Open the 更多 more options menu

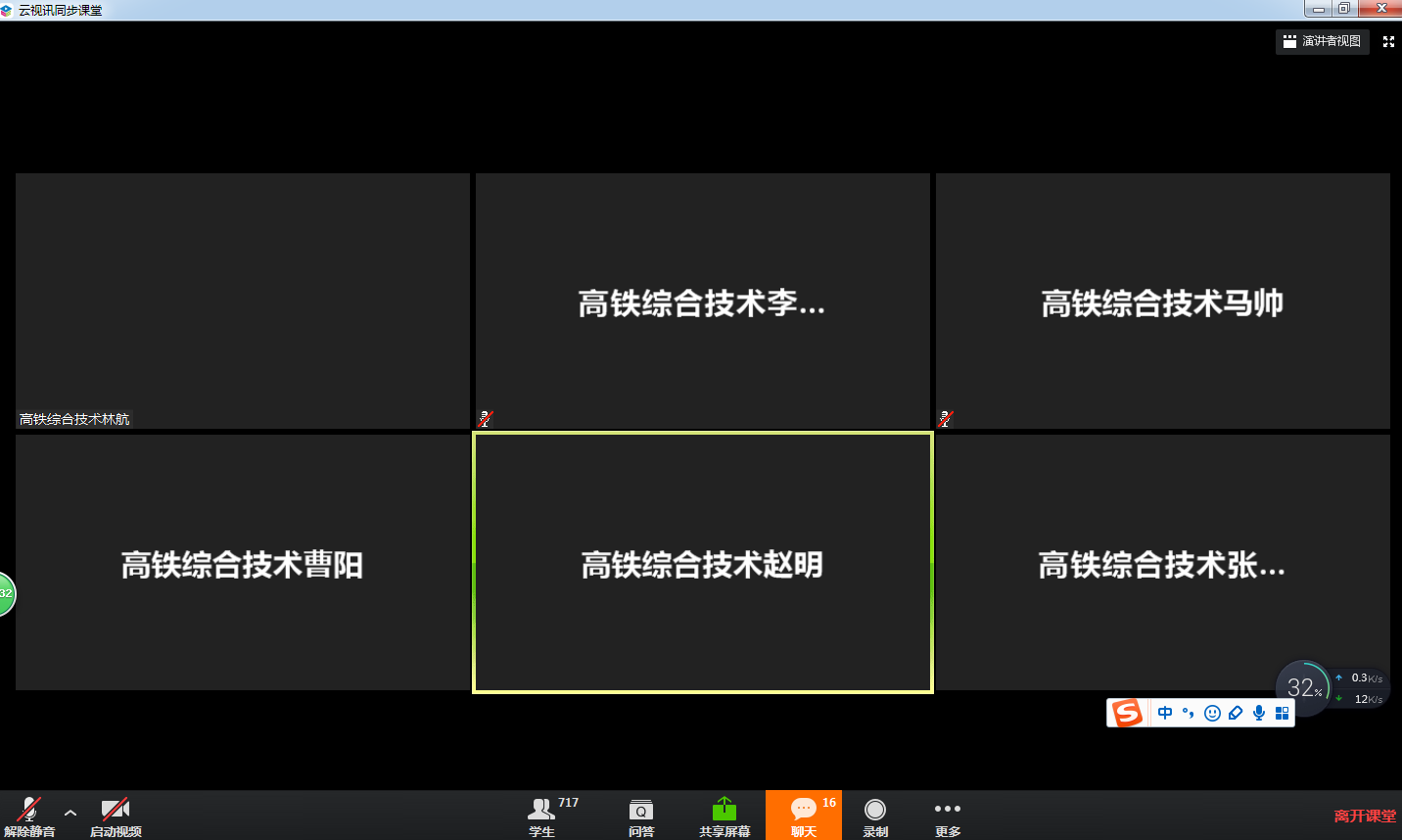click(x=947, y=815)
